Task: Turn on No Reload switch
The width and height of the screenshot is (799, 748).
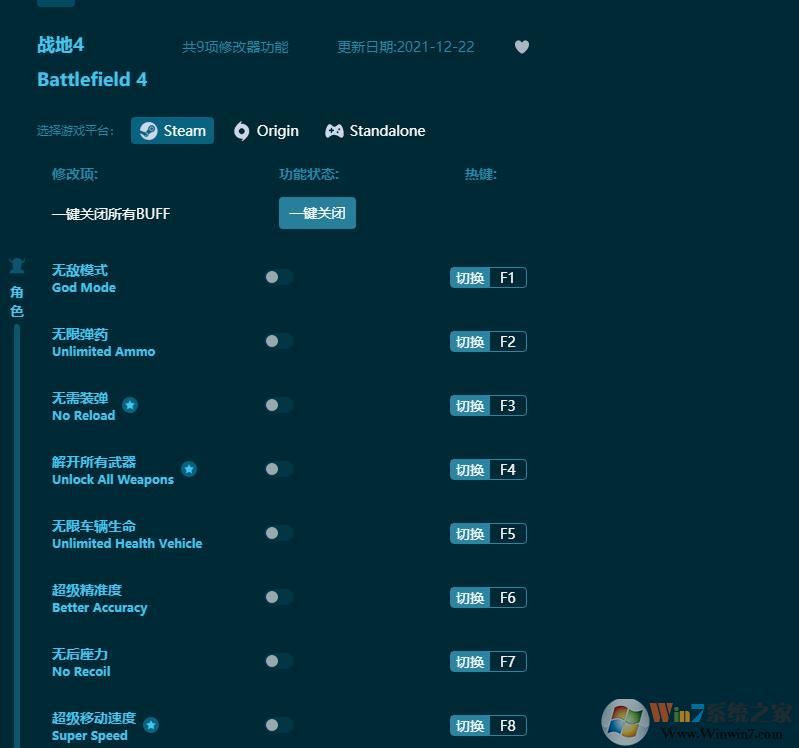Action: point(279,405)
